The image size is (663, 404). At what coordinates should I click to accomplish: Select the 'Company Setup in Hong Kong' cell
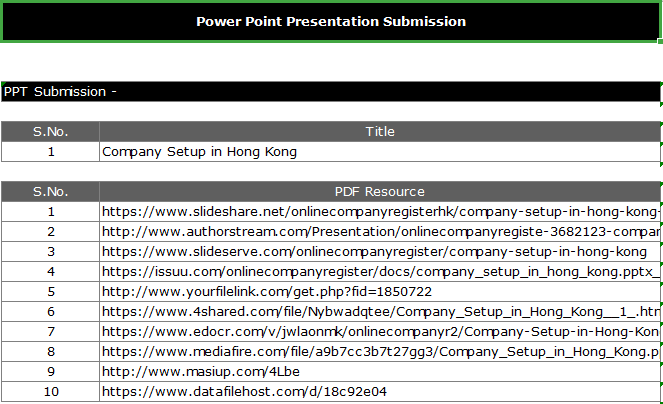(200, 152)
